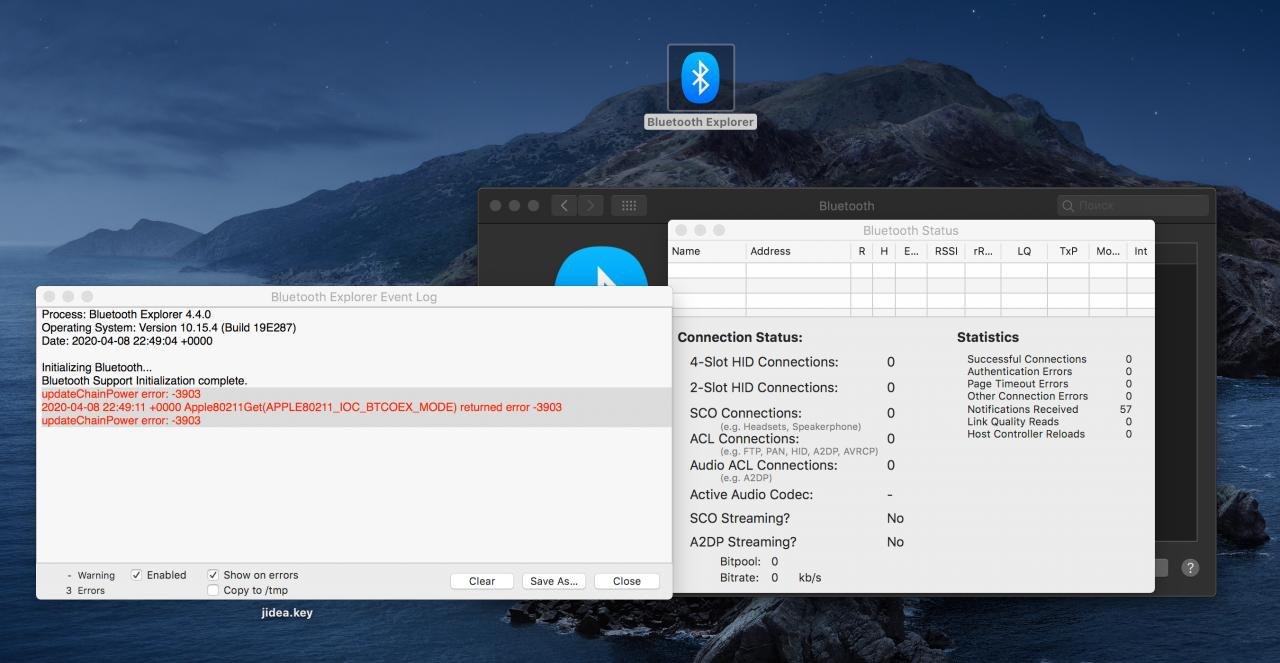Viewport: 1280px width, 663px height.
Task: Click the Bluetooth Explorer icon label
Action: [x=700, y=122]
